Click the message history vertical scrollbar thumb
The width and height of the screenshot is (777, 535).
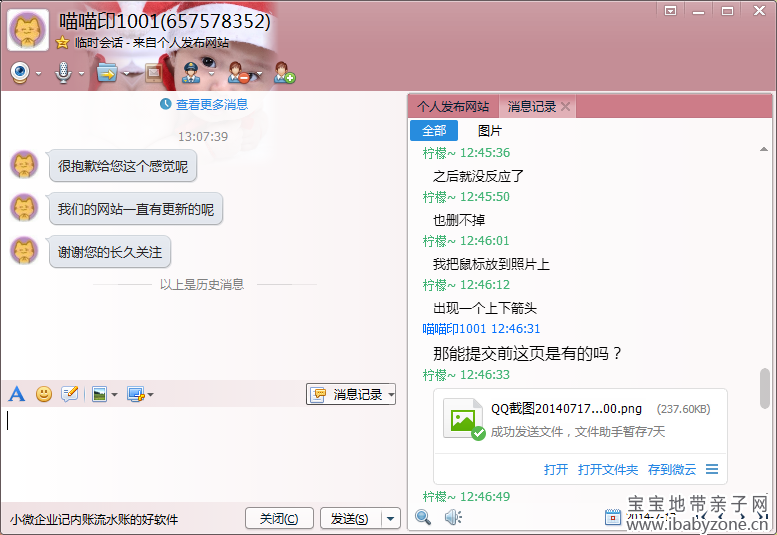click(x=765, y=388)
